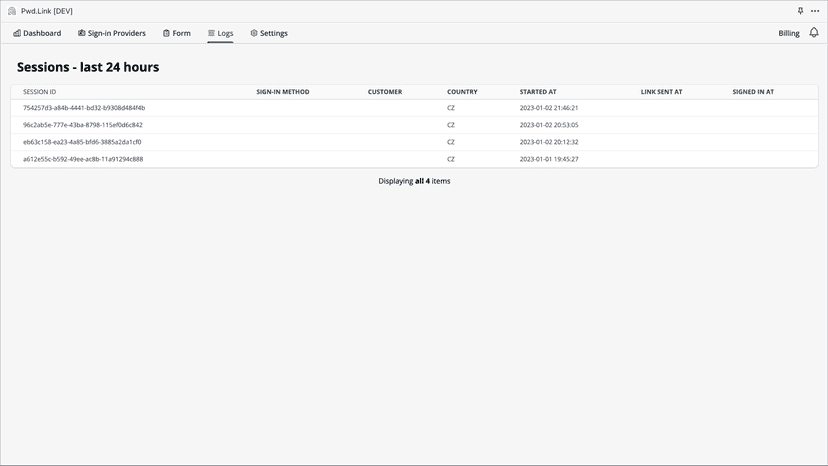The image size is (828, 466).
Task: Click the "Sessions - last 24 hours" heading
Action: click(88, 67)
